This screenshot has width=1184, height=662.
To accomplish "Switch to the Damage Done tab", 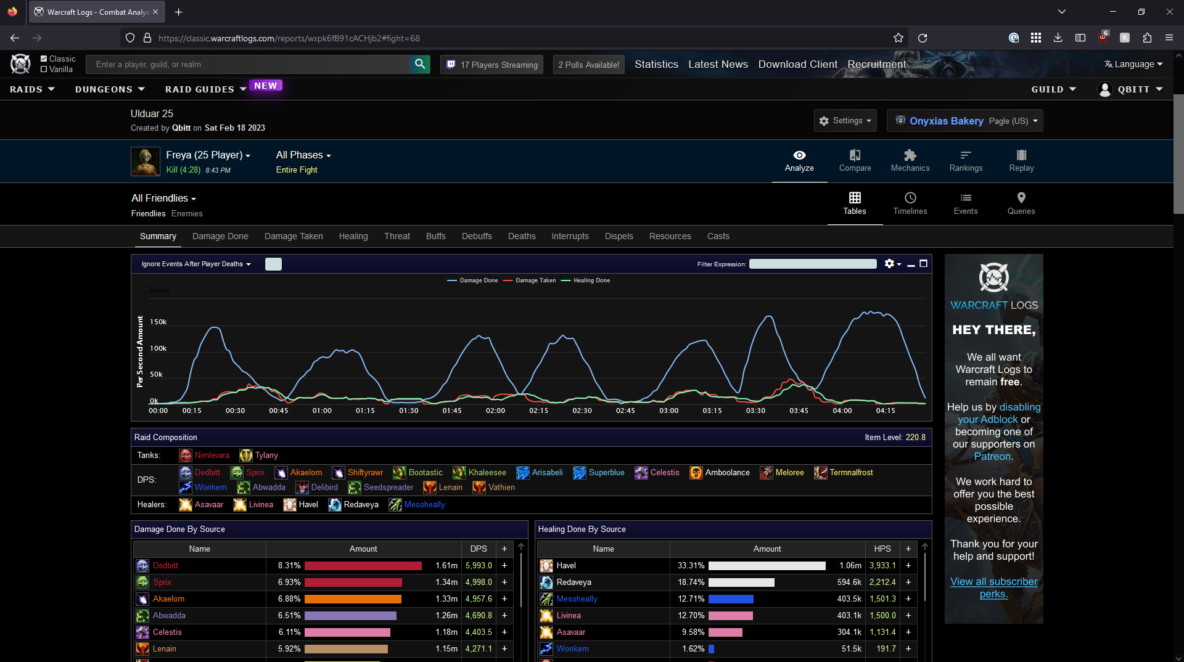I will (220, 236).
